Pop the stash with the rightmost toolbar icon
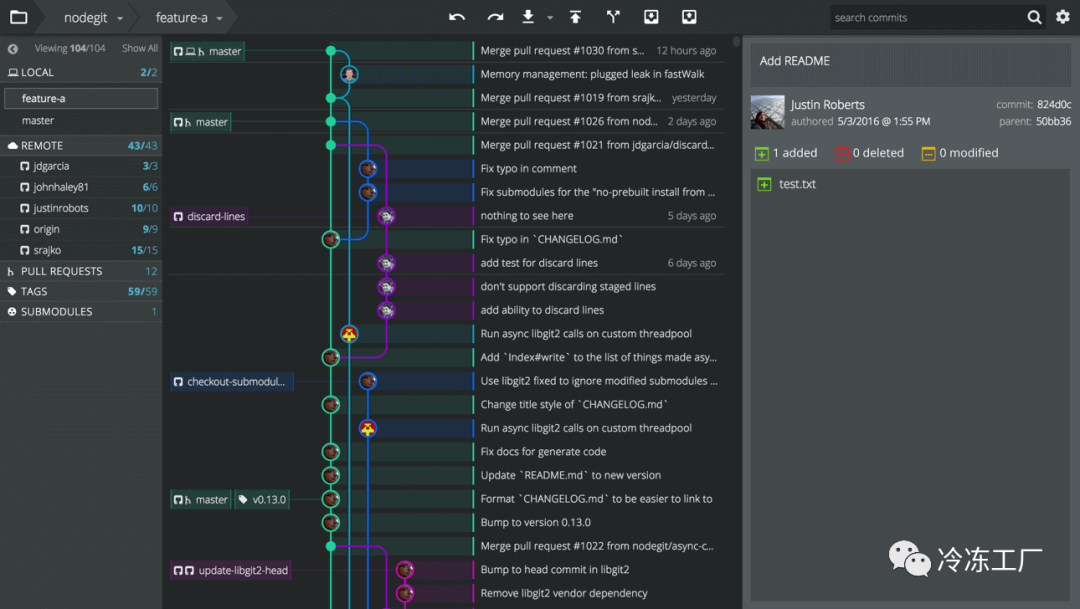Viewport: 1080px width, 609px height. click(x=689, y=17)
